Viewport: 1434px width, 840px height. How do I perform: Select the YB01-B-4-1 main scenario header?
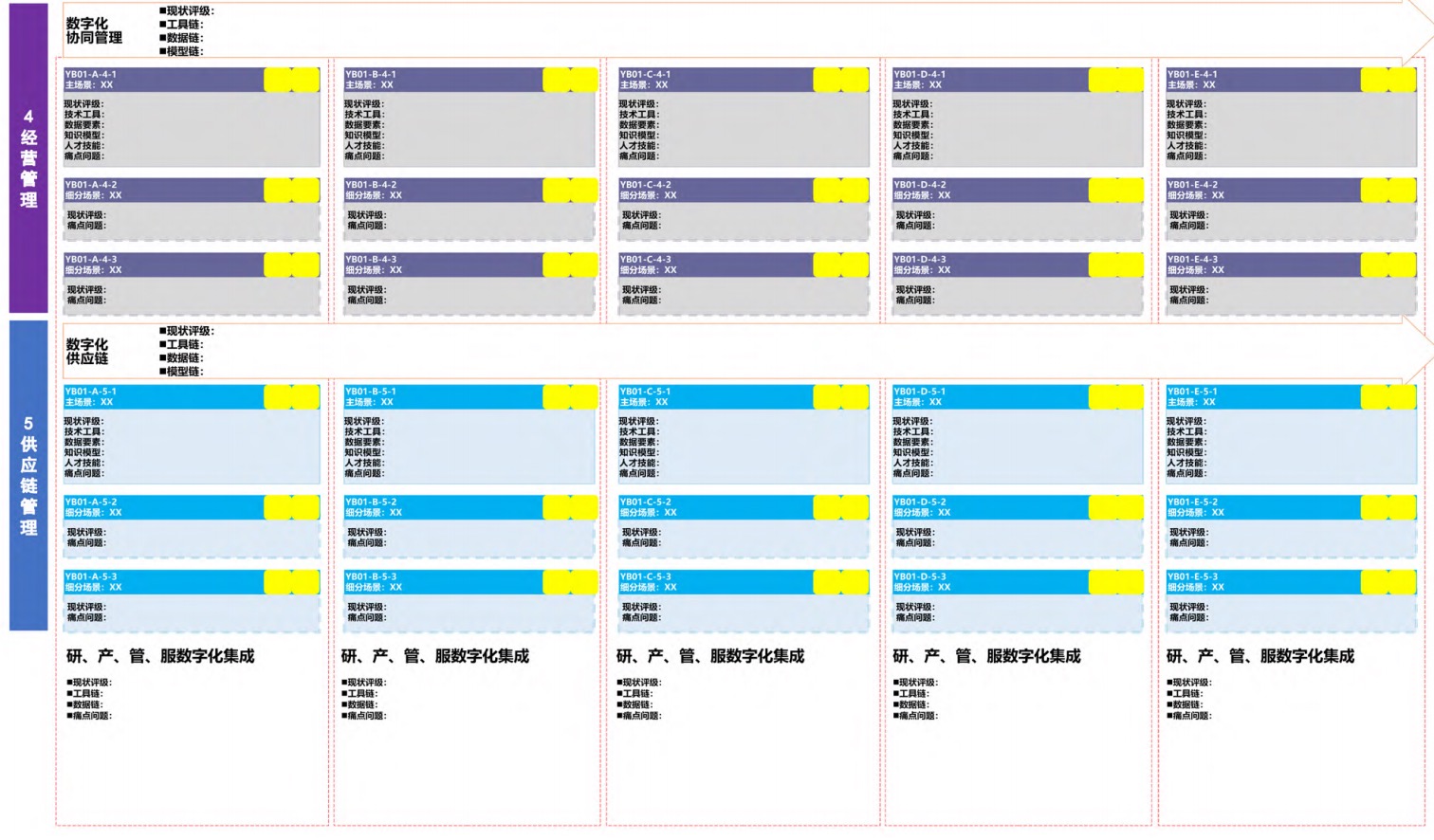(x=441, y=80)
